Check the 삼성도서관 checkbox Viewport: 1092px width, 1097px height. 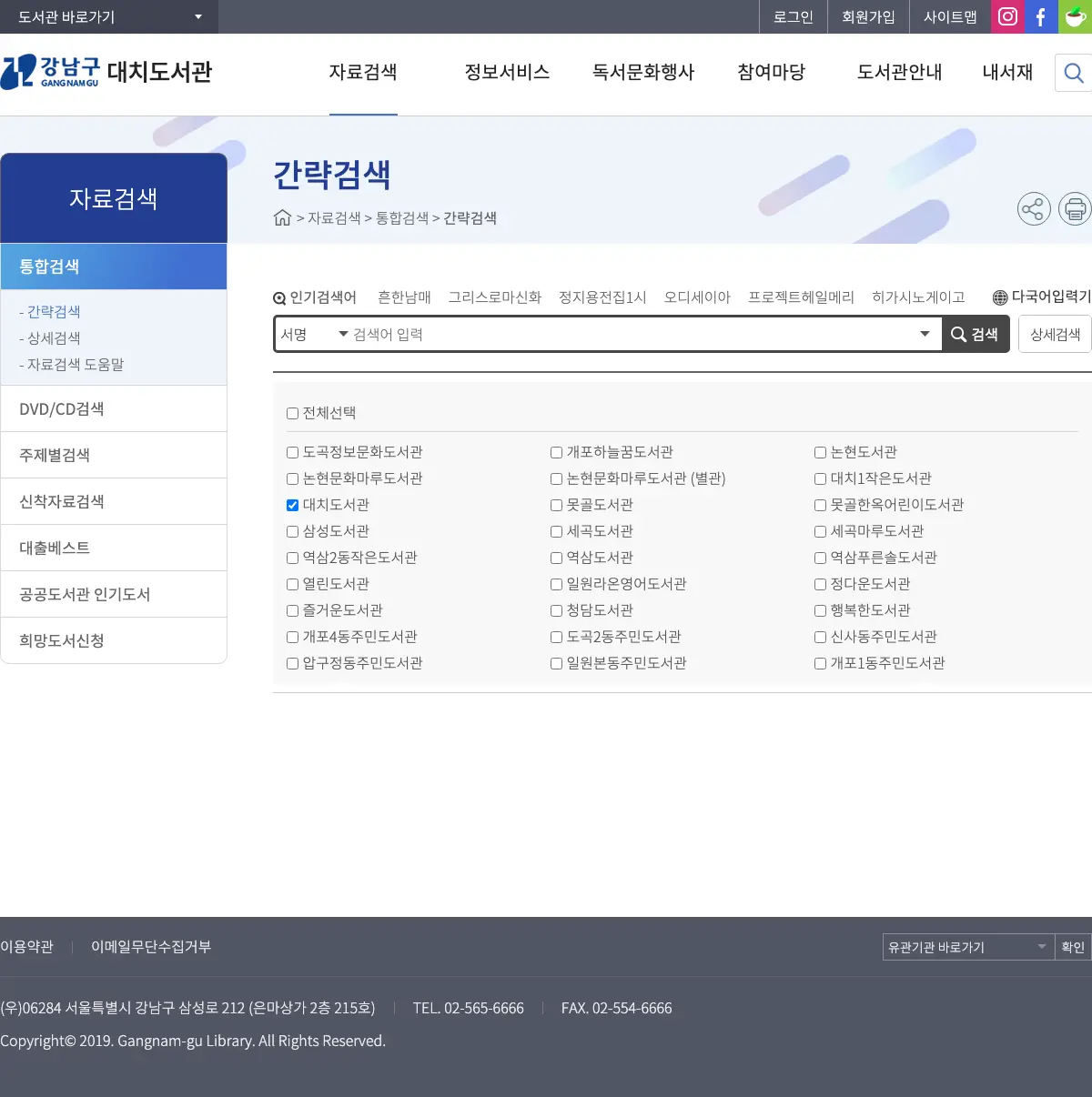(292, 531)
